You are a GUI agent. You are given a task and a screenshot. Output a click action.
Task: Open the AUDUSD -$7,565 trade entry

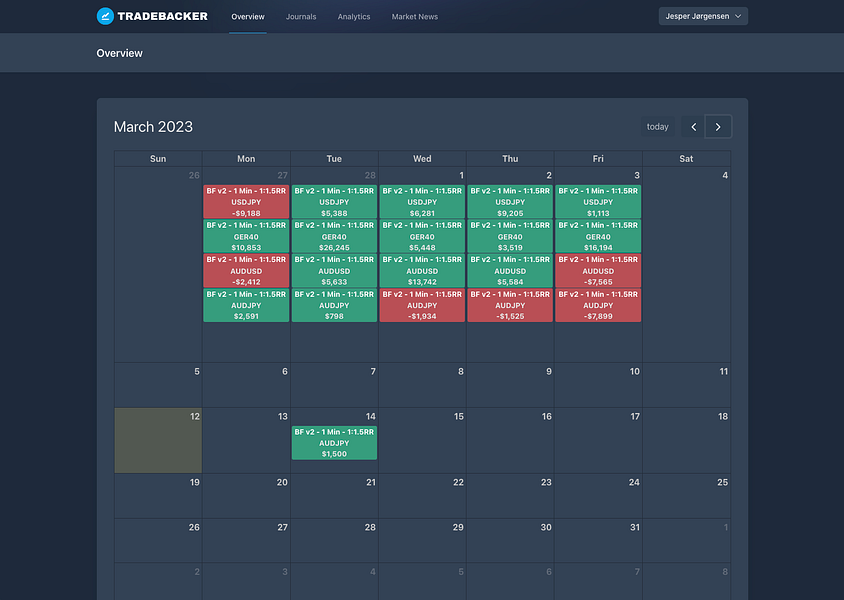(598, 271)
